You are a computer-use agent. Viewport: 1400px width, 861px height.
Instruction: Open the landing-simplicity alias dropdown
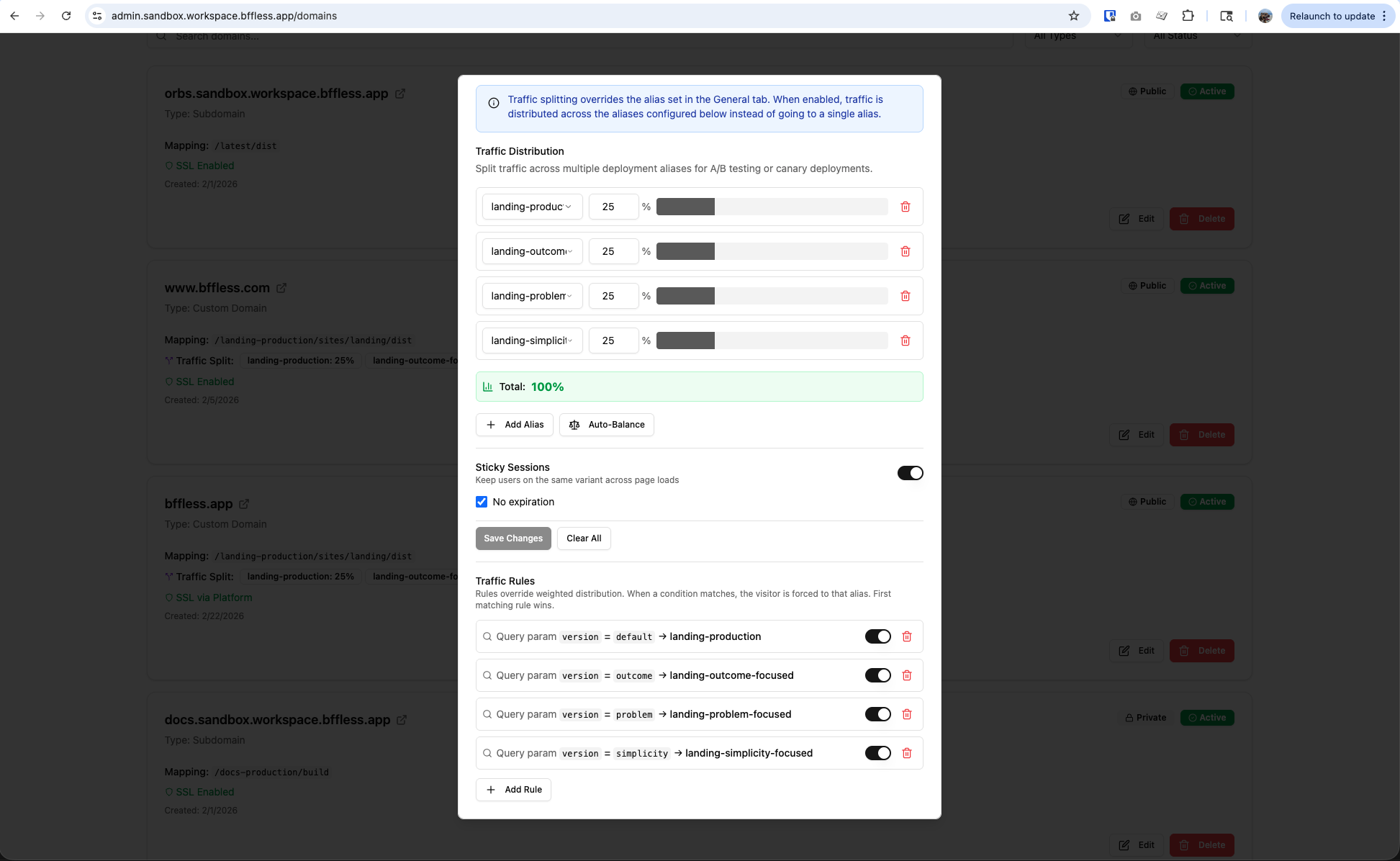tap(532, 341)
